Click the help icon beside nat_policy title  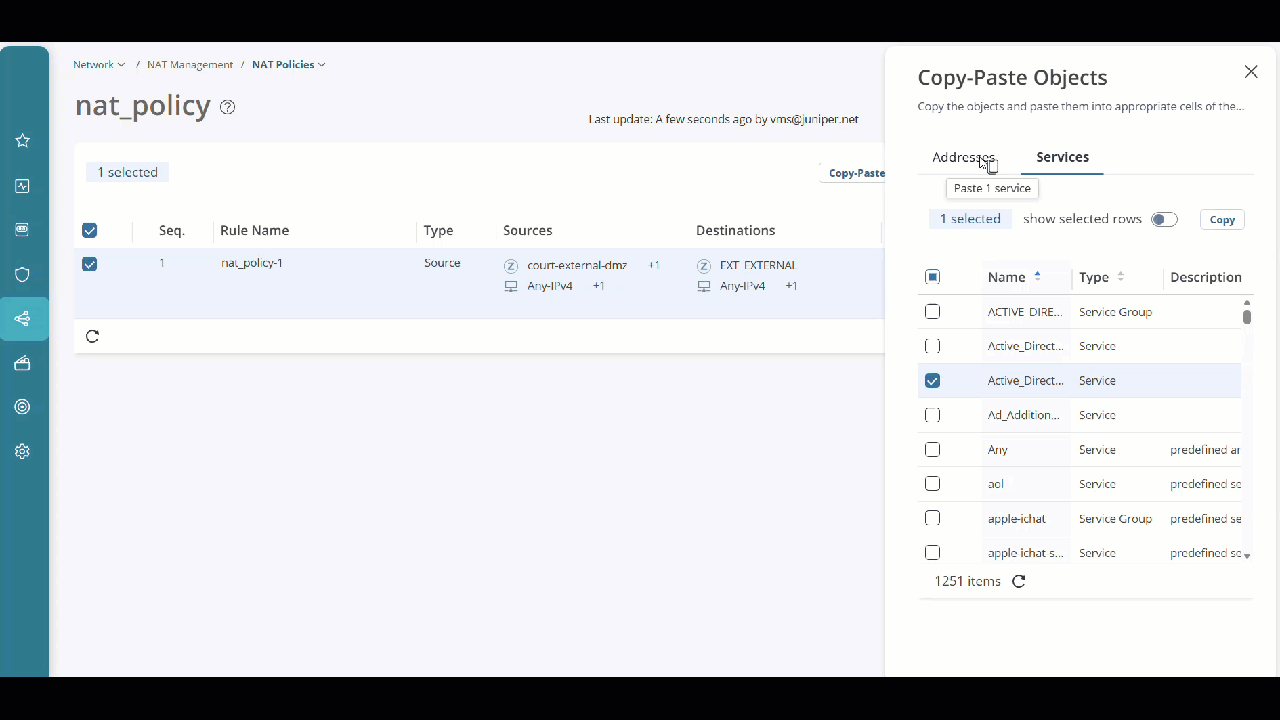[227, 107]
